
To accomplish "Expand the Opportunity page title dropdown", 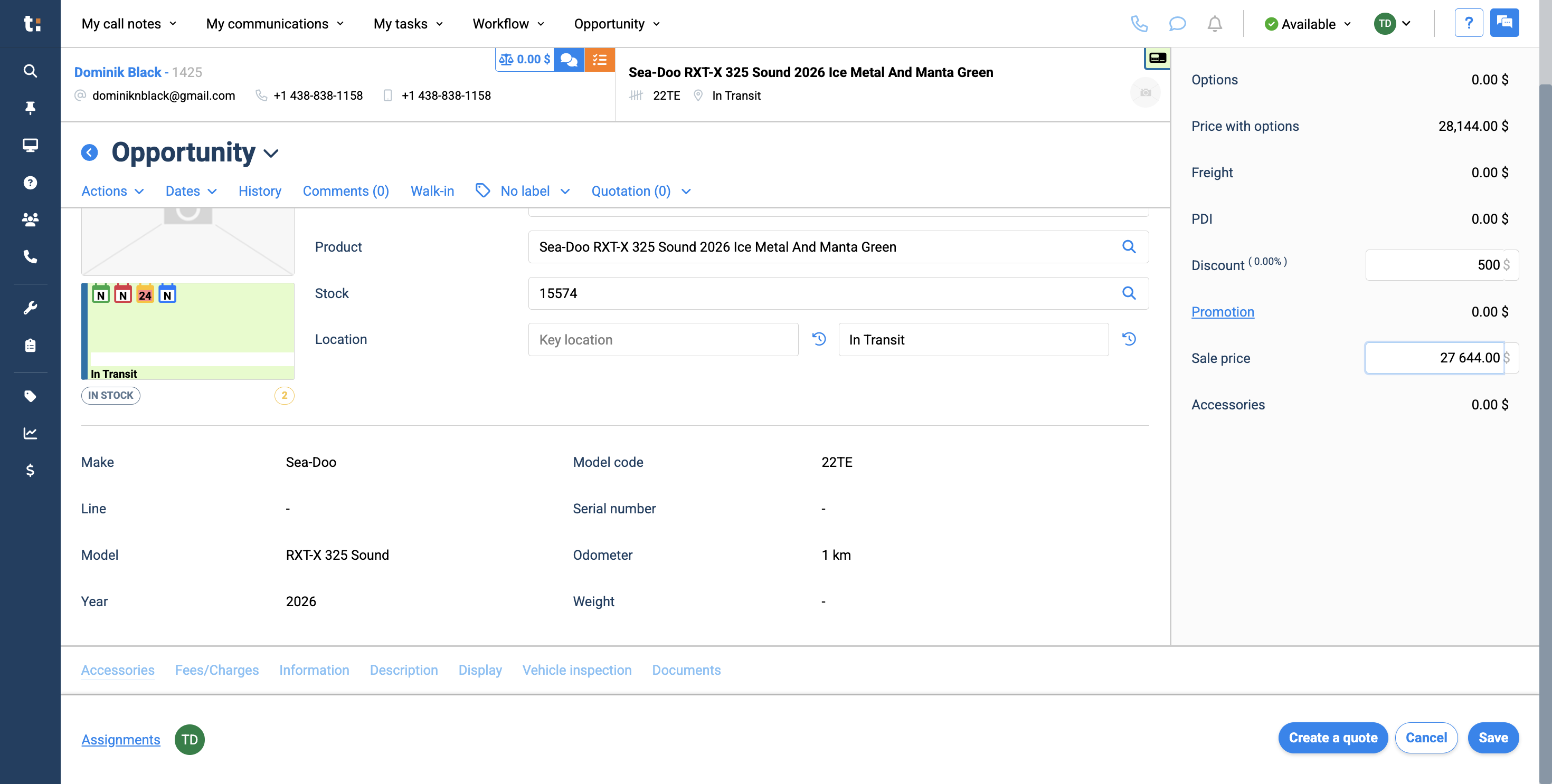I will pos(270,153).
